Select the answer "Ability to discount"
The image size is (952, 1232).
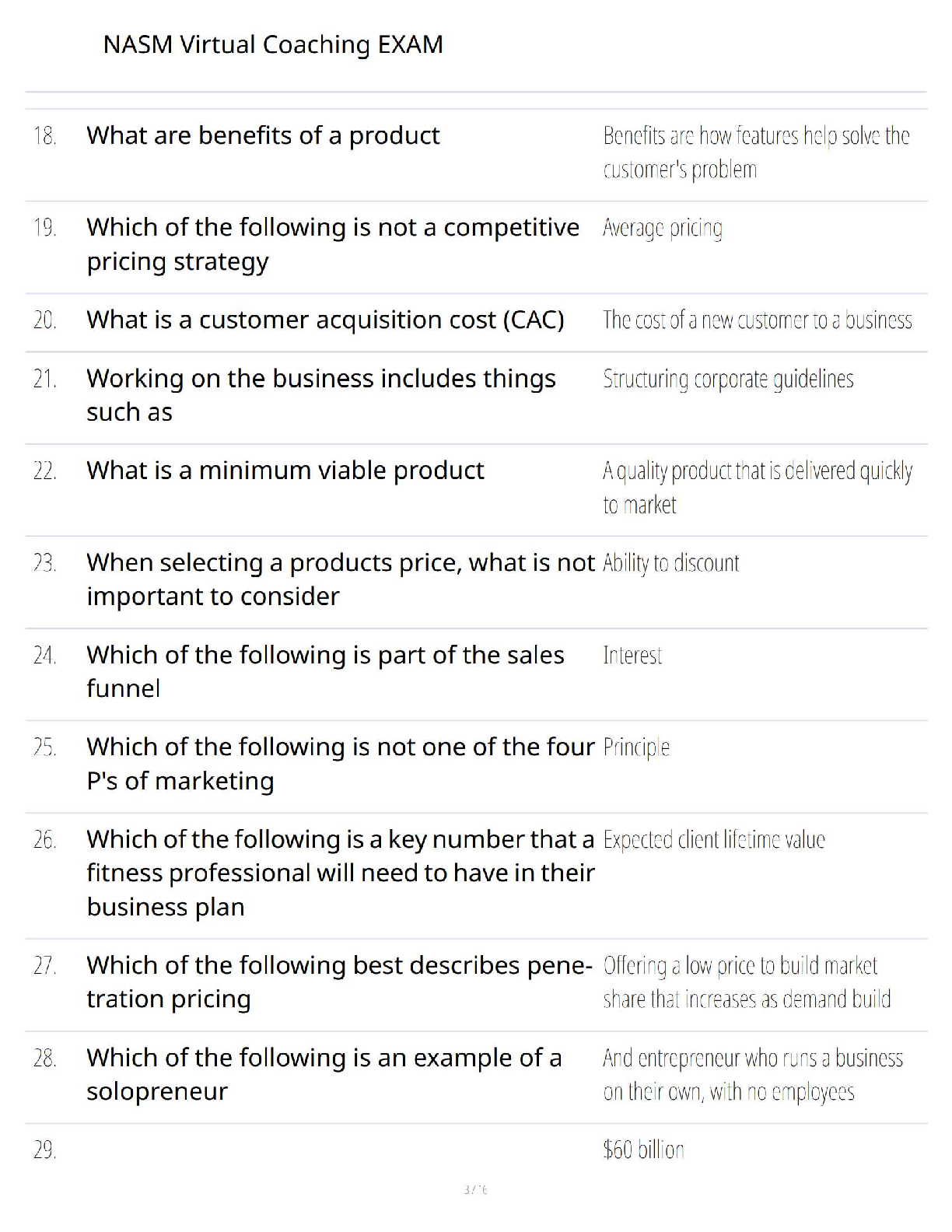coord(670,563)
